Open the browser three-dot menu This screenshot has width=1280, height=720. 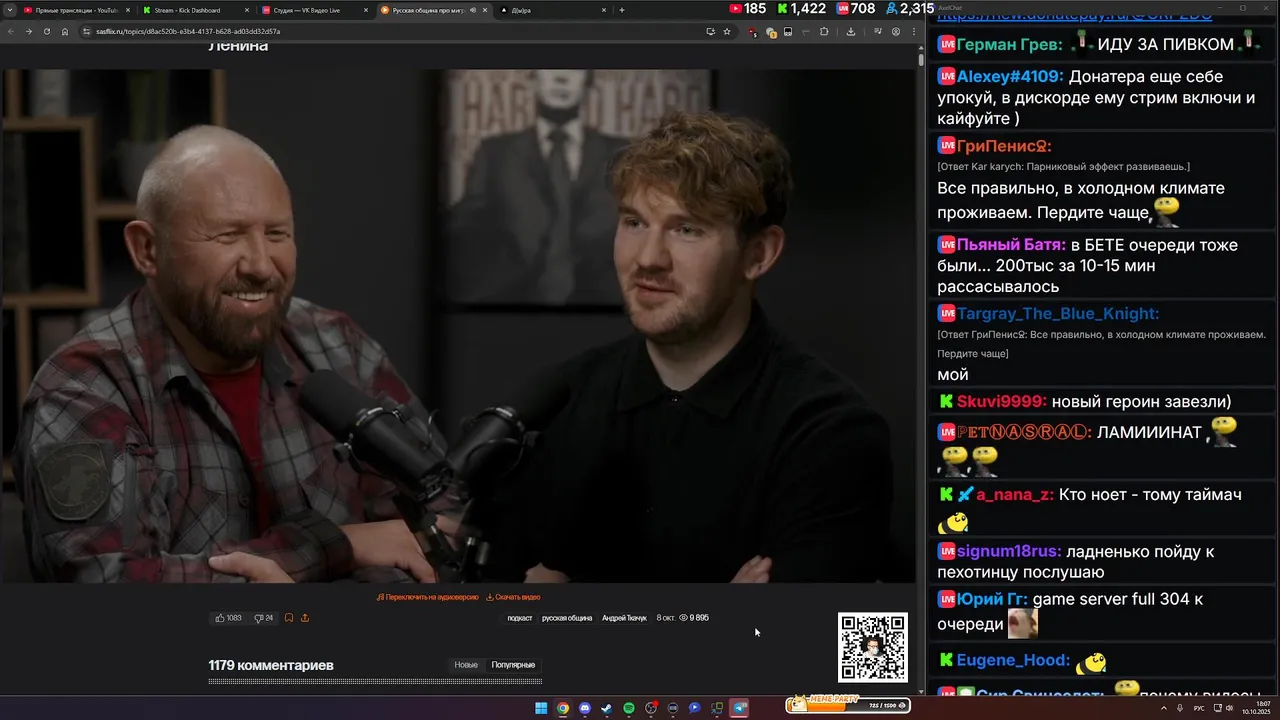(x=914, y=31)
